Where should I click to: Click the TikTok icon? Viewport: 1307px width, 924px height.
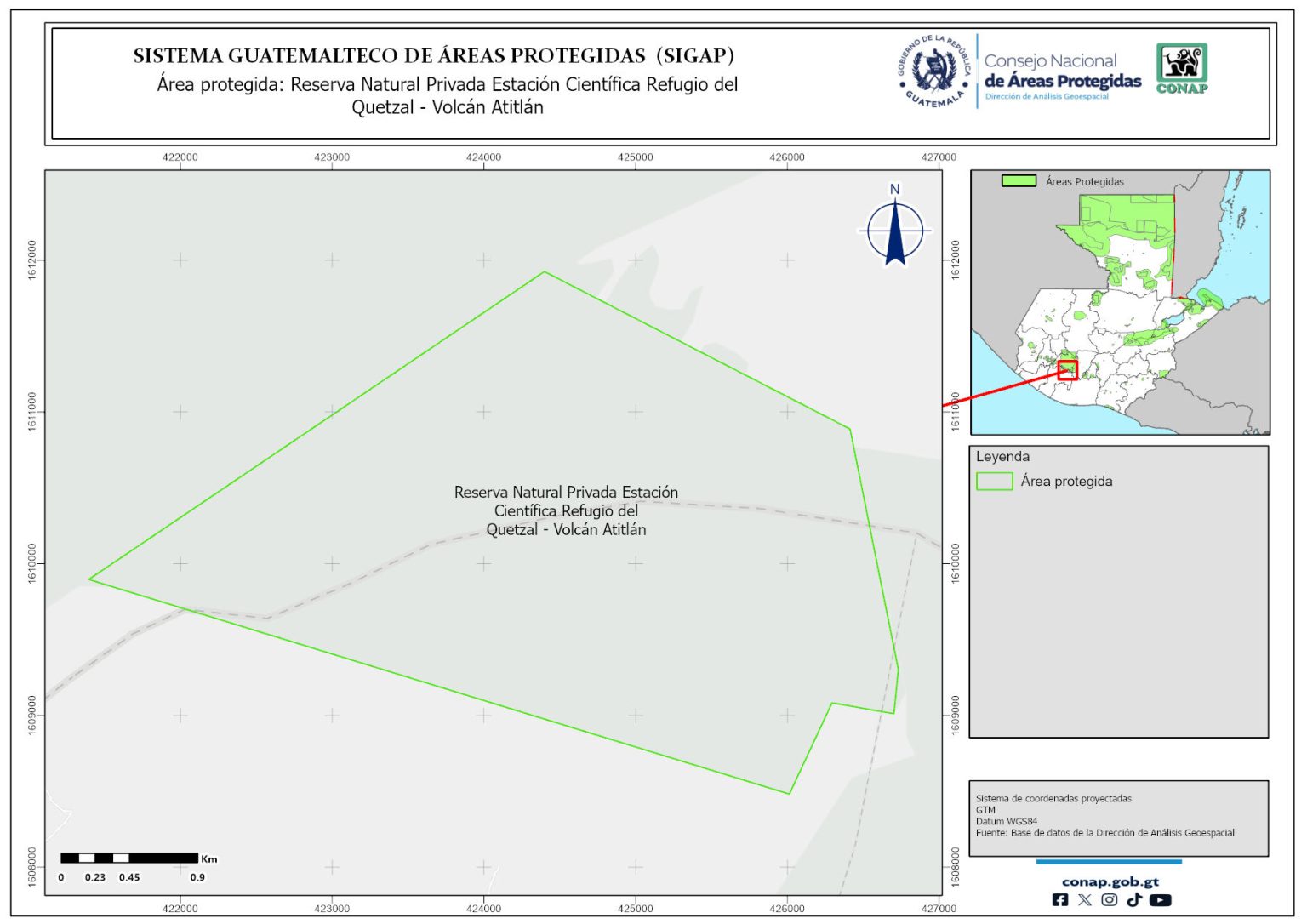click(x=1133, y=899)
